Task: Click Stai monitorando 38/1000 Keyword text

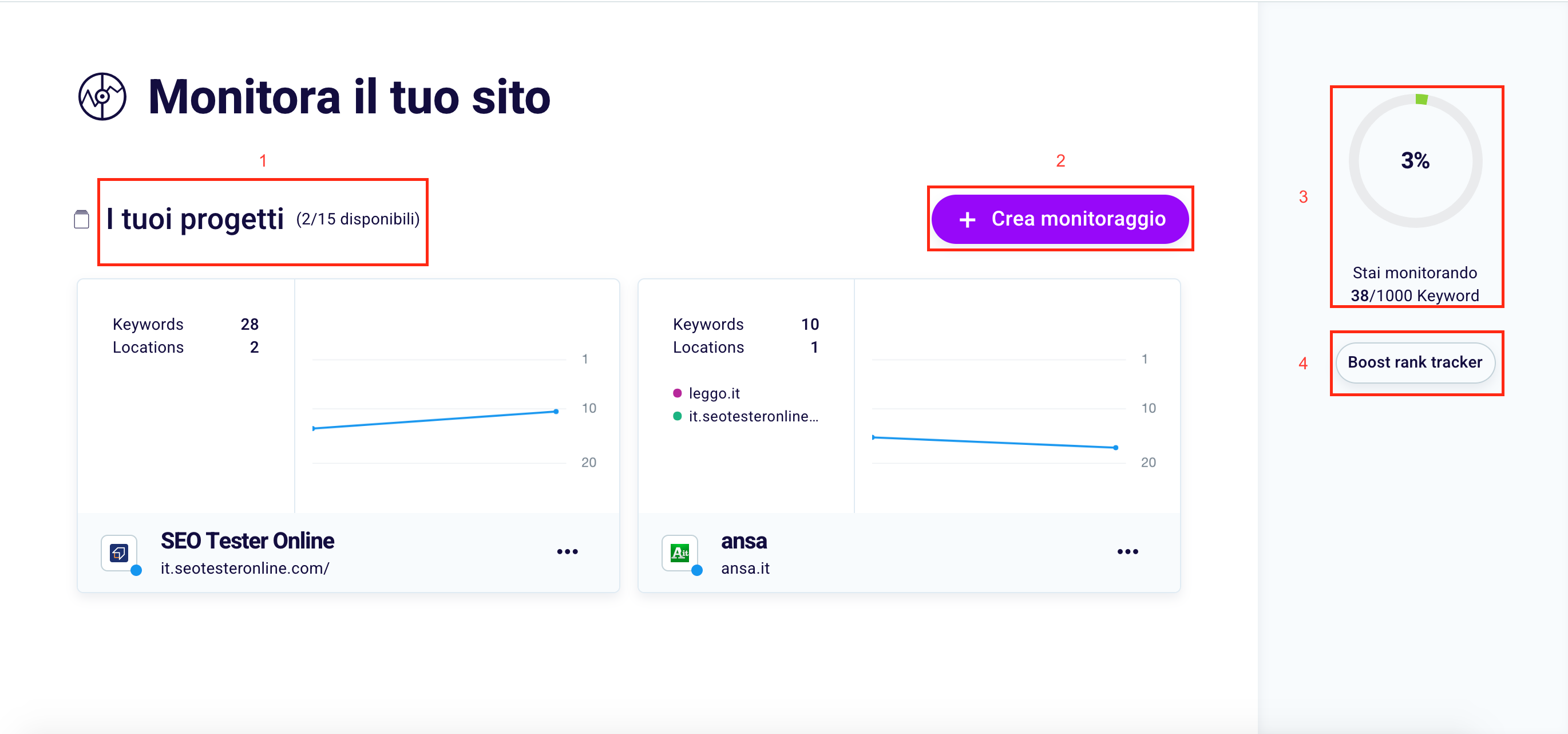Action: [x=1415, y=285]
